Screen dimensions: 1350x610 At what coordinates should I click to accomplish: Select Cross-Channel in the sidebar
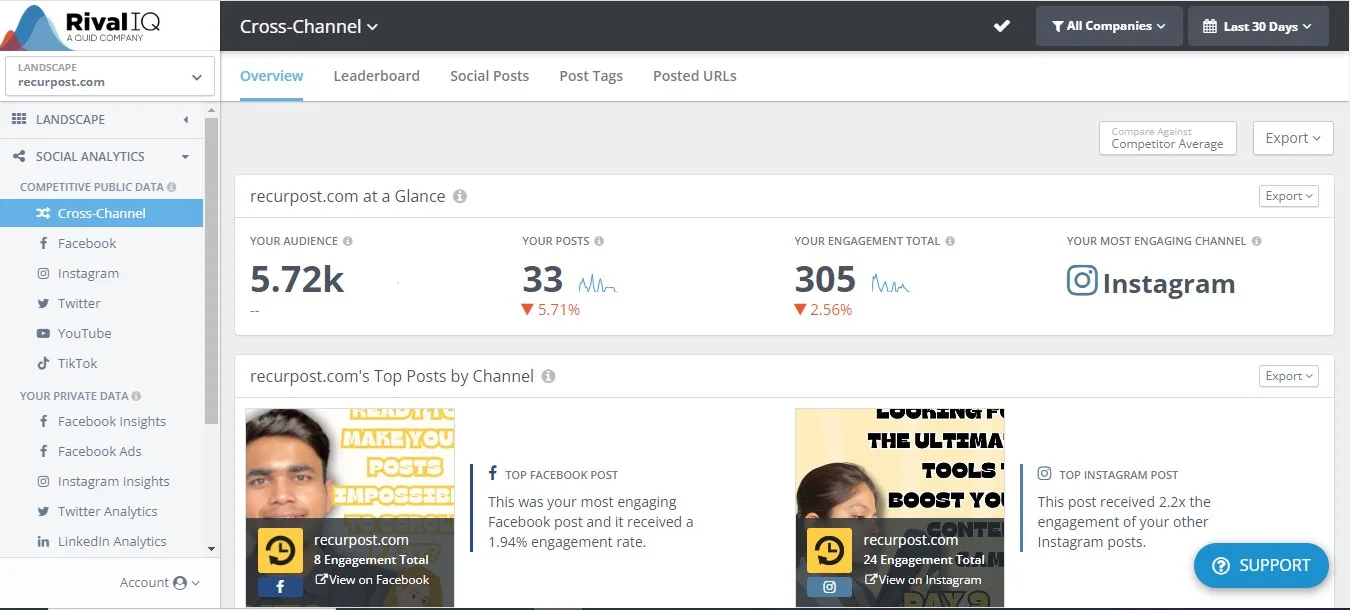pos(101,213)
